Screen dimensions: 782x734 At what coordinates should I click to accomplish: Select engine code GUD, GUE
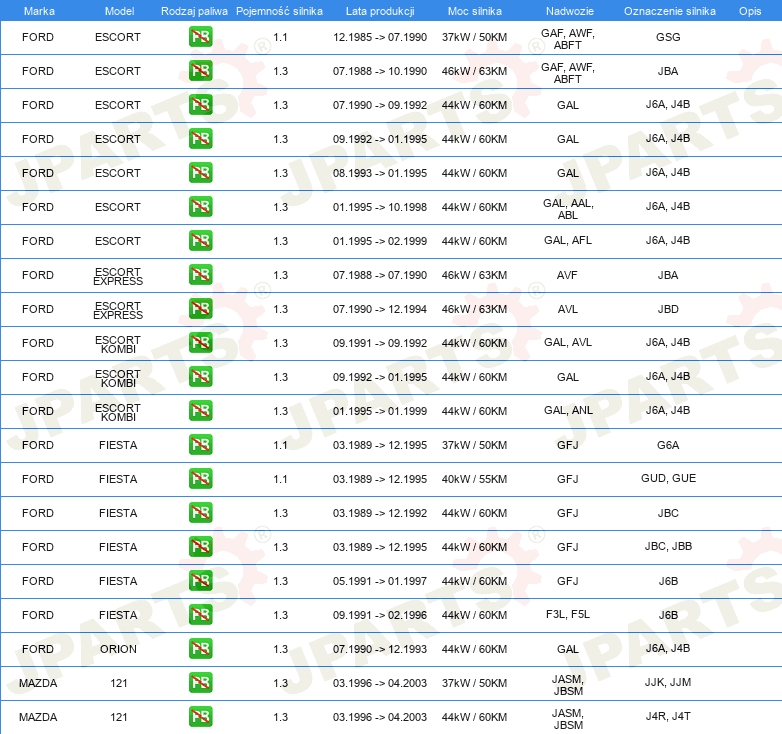668,478
